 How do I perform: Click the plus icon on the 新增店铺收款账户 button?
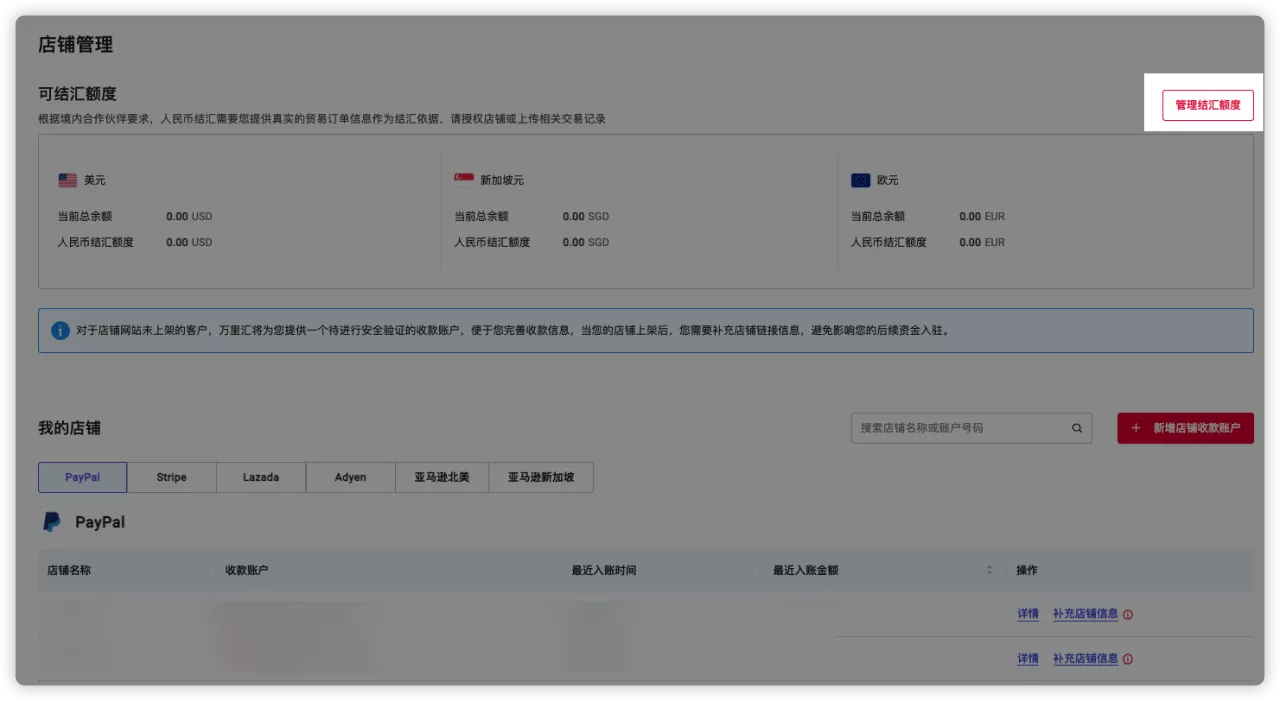point(1135,427)
